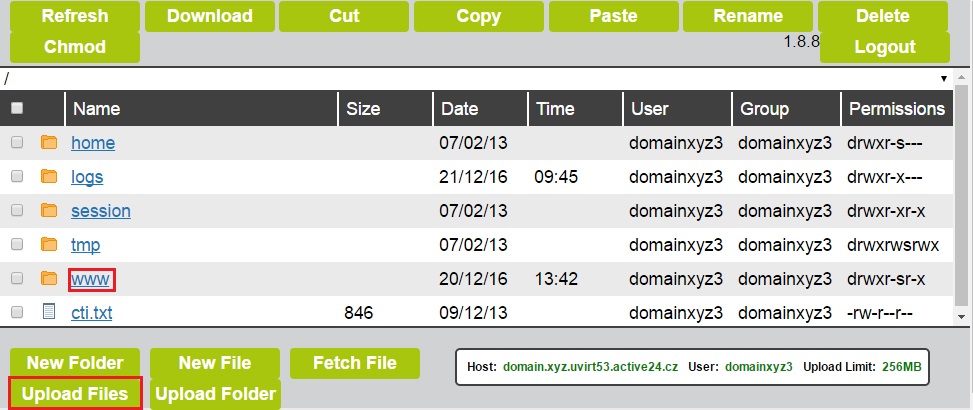The width and height of the screenshot is (973, 410).
Task: Click the scrollbar down arrow
Action: point(962,316)
